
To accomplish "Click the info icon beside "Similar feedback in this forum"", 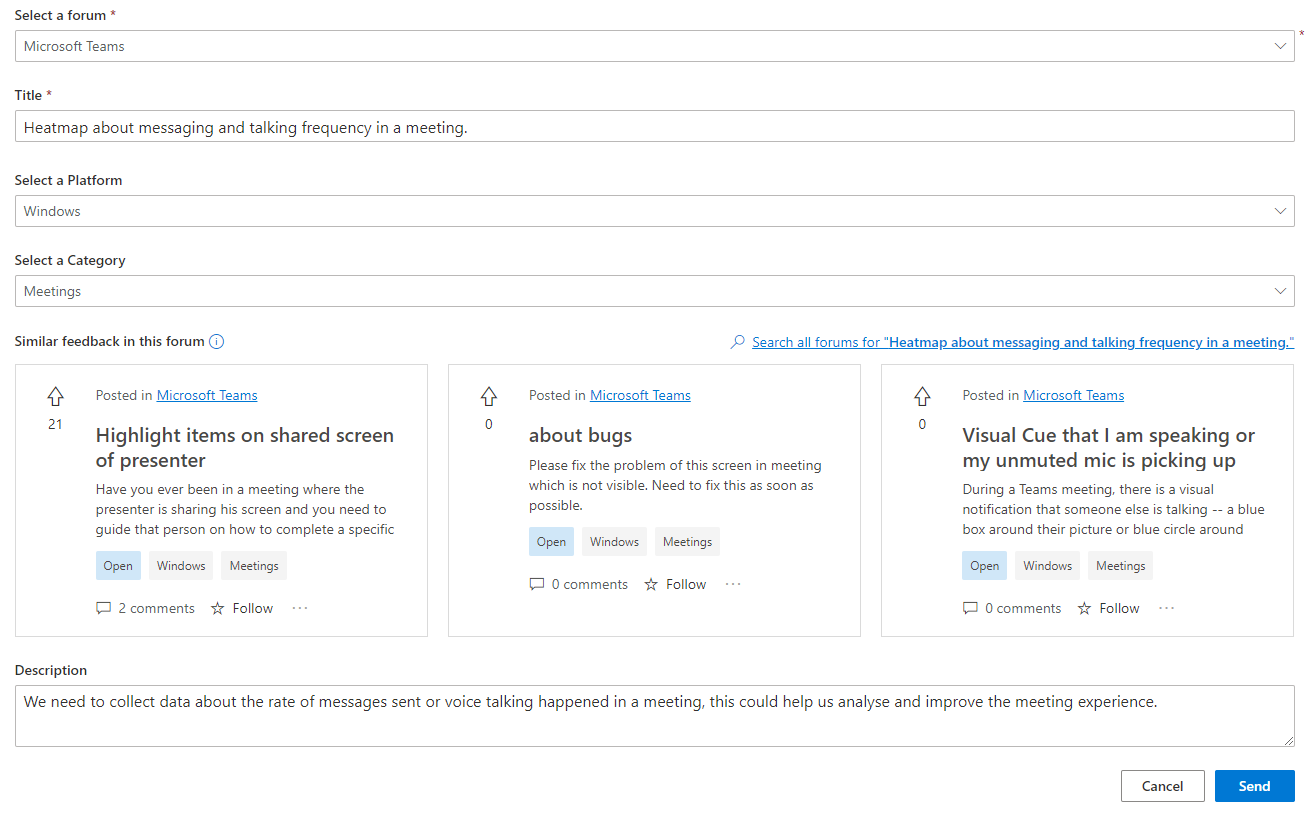I will pos(217,341).
